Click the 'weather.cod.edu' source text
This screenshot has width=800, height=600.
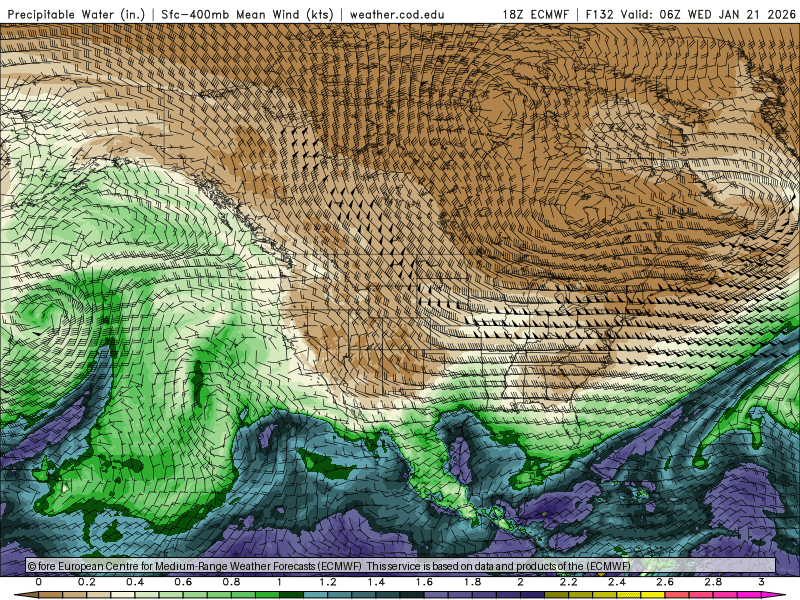point(397,14)
